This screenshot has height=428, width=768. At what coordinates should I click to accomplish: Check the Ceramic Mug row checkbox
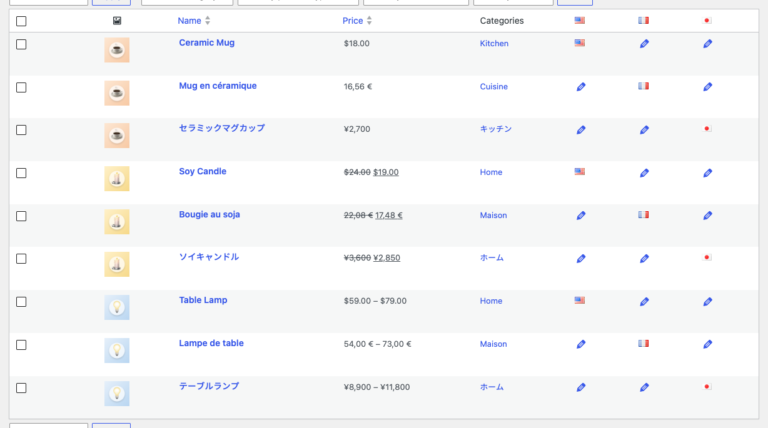click(x=21, y=45)
